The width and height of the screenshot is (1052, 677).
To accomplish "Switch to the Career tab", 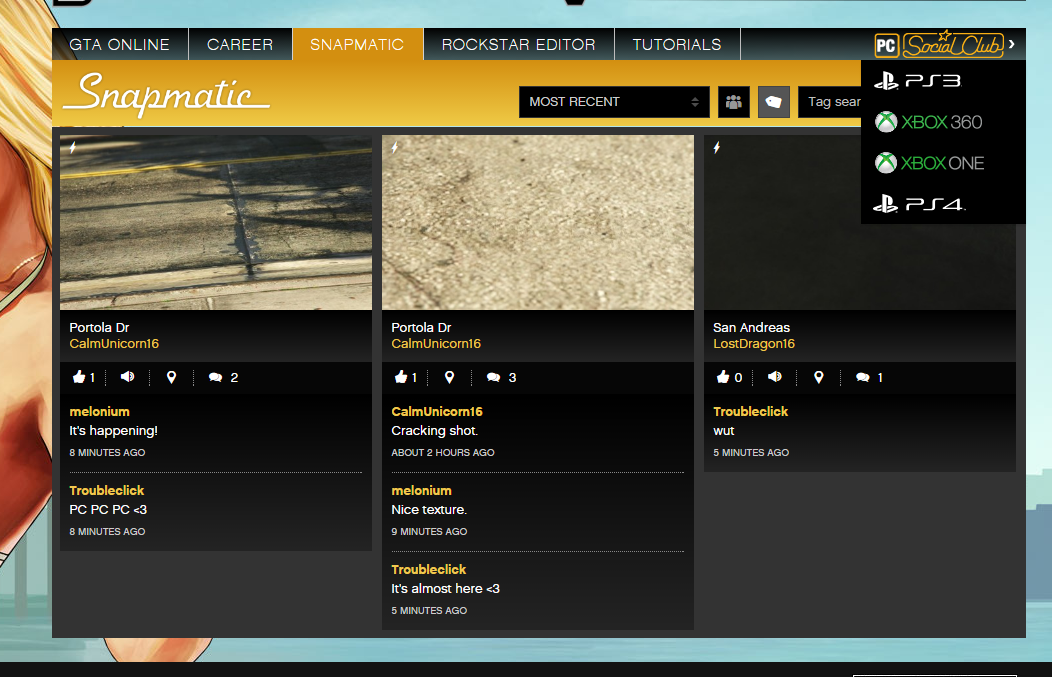I will [240, 44].
